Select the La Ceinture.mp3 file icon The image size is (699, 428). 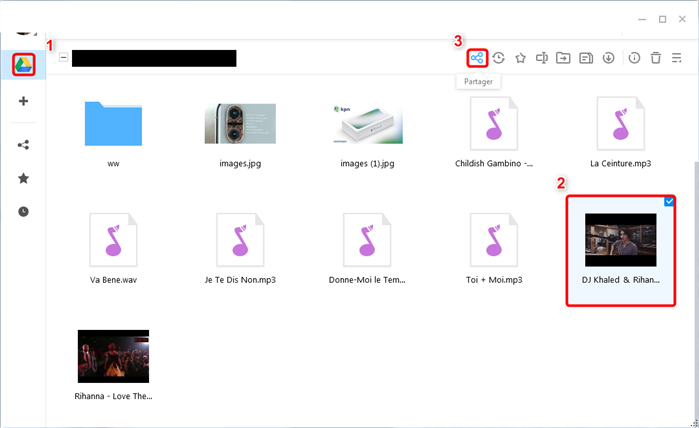[x=621, y=124]
